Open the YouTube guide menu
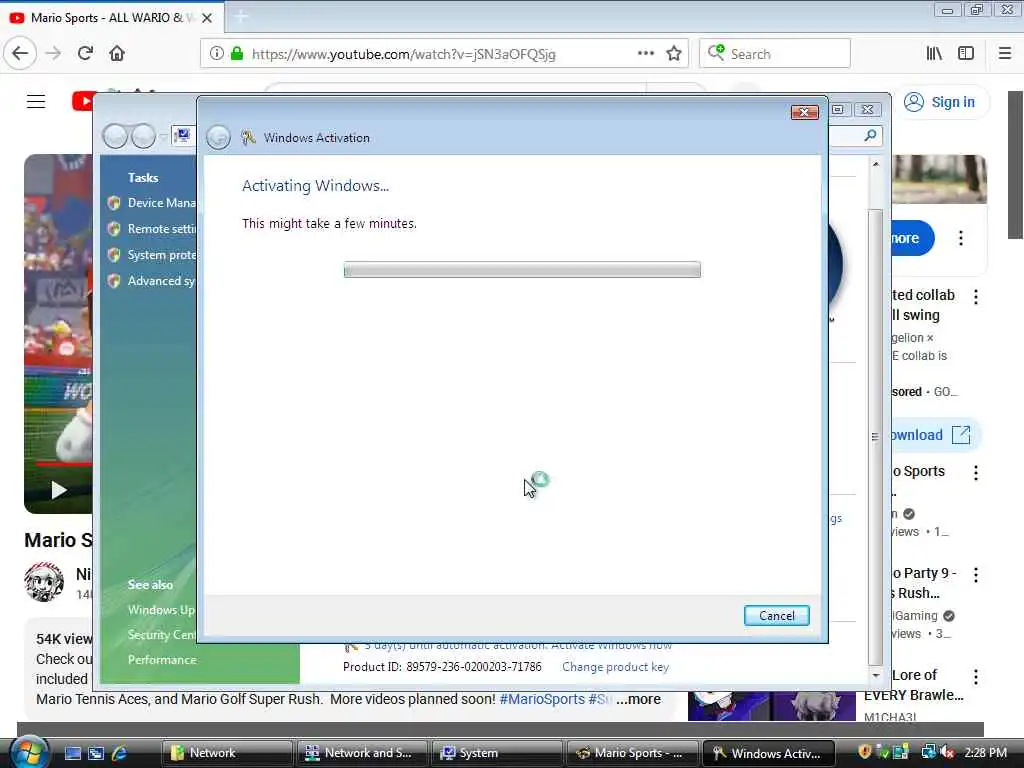This screenshot has height=768, width=1024. 36,102
